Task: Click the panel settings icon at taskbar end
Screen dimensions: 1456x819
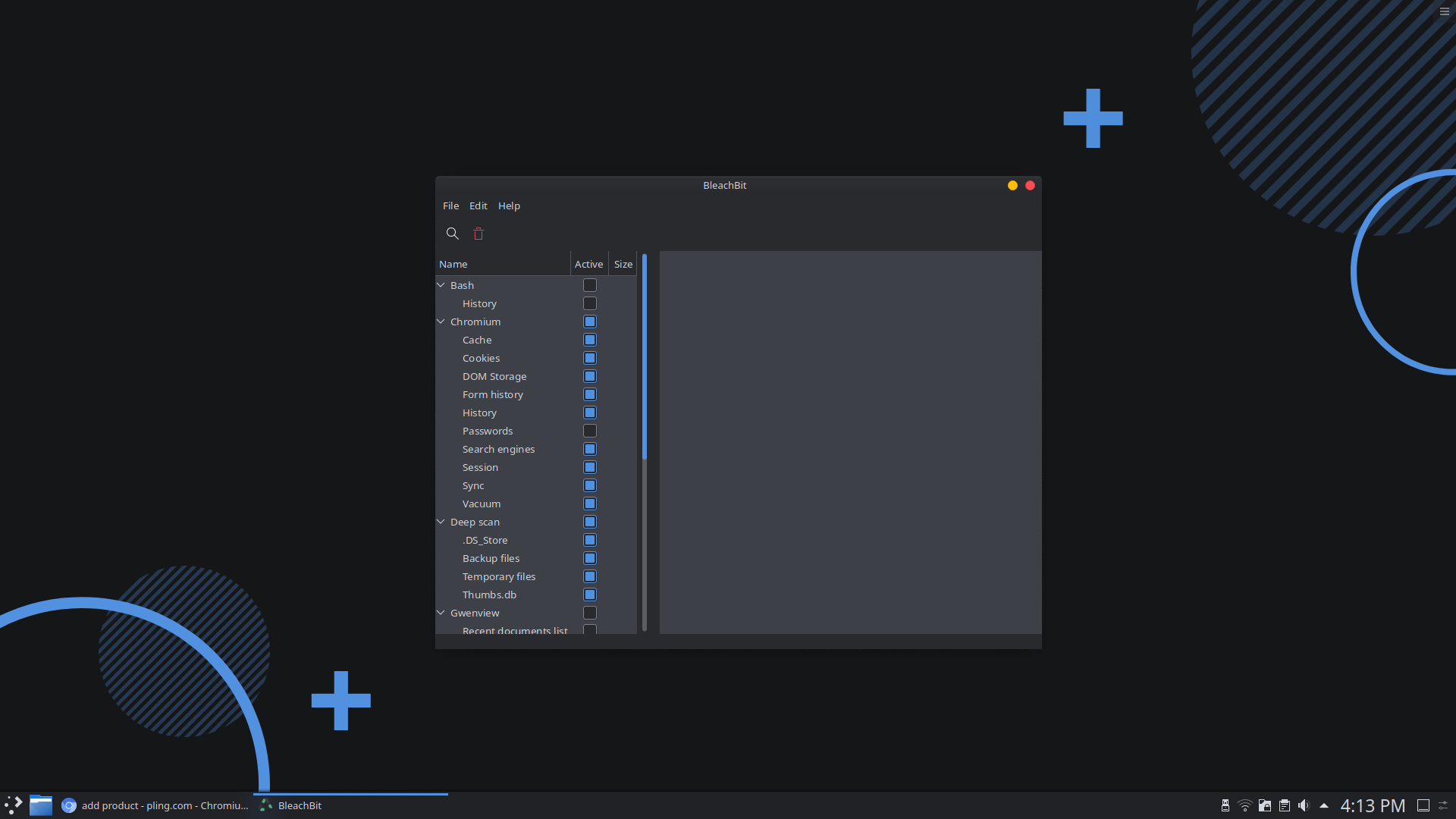Action: [x=1444, y=805]
